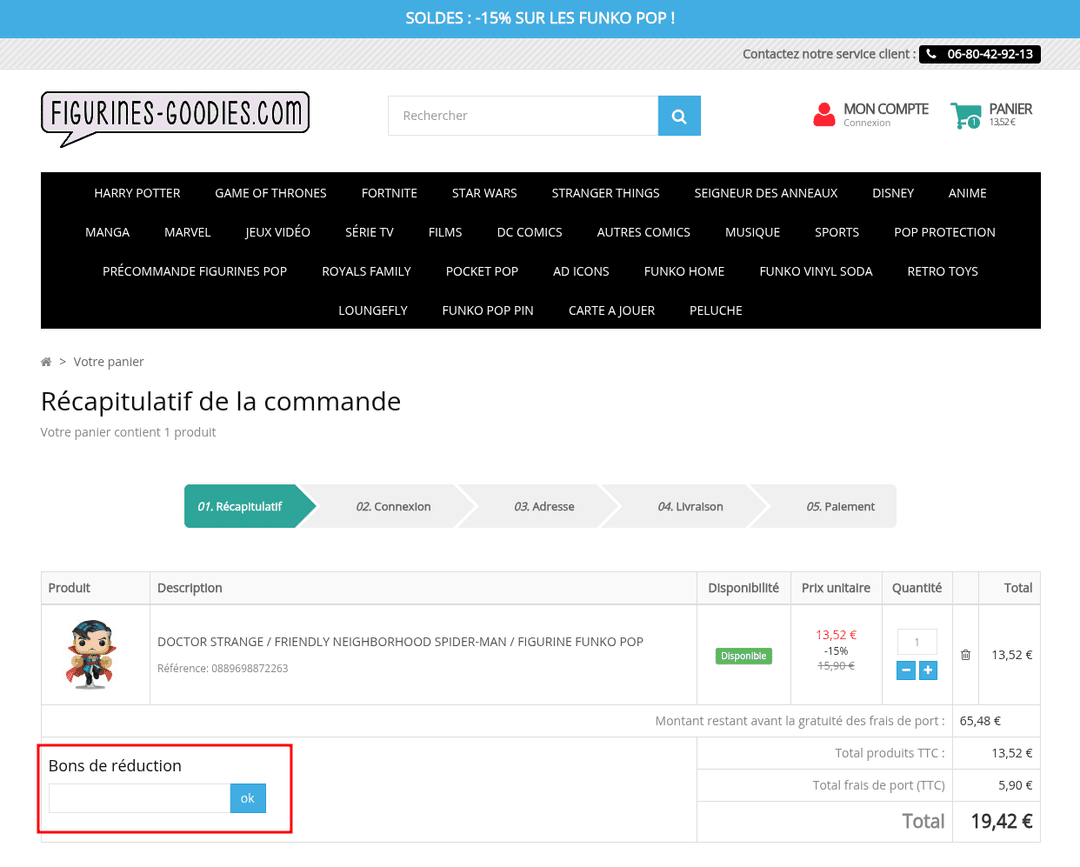
Task: Click the red user account icon
Action: pos(824,115)
